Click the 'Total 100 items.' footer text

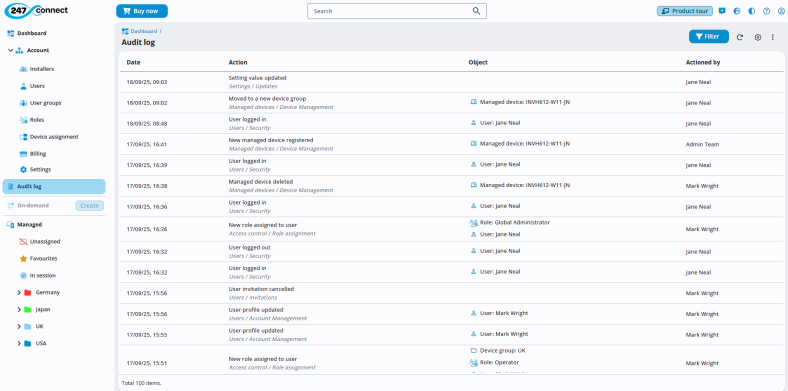tap(141, 383)
